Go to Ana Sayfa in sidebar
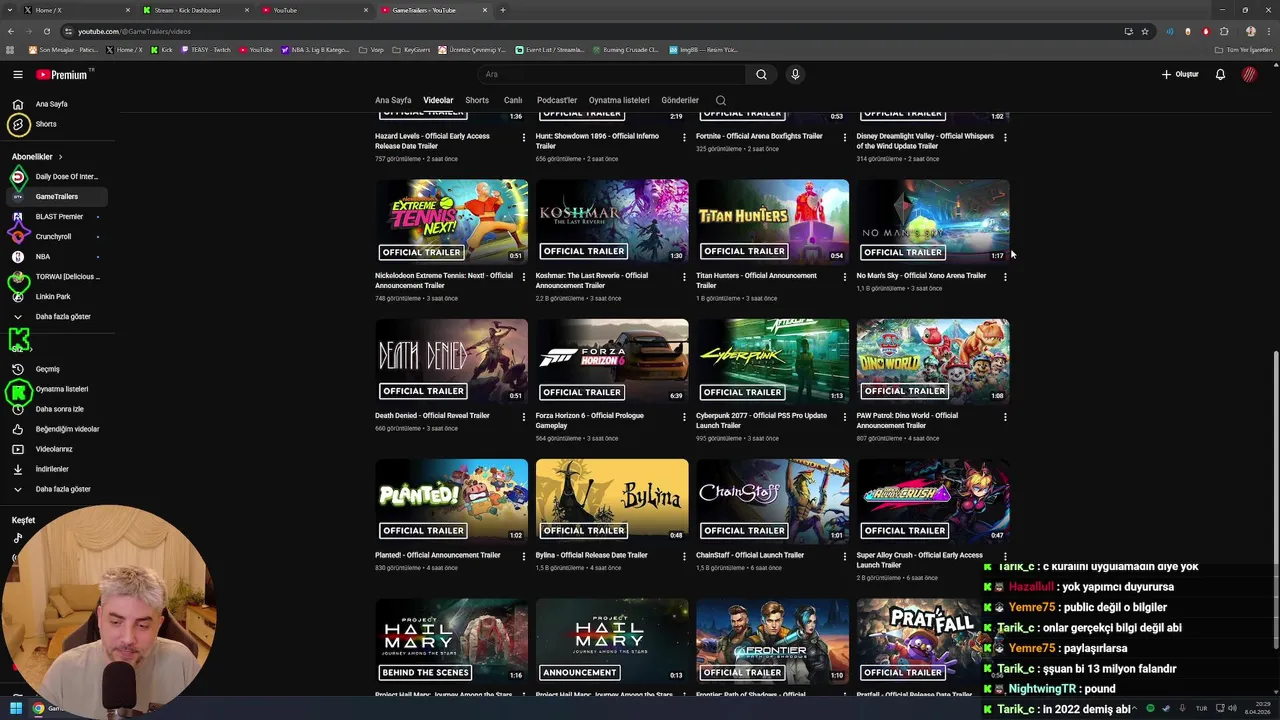 click(x=54, y=104)
